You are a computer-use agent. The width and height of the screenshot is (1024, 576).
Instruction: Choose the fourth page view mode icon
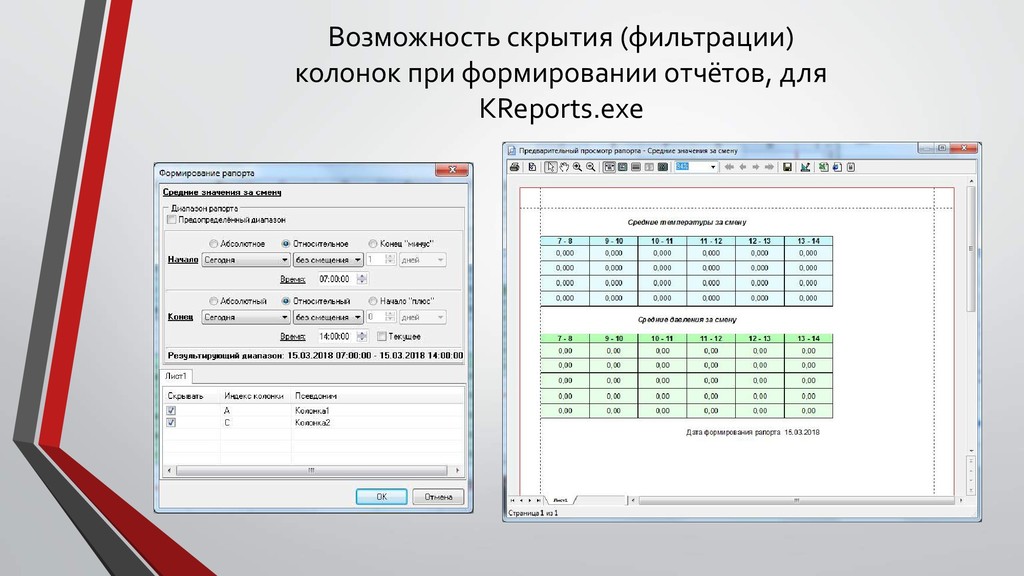click(x=649, y=167)
